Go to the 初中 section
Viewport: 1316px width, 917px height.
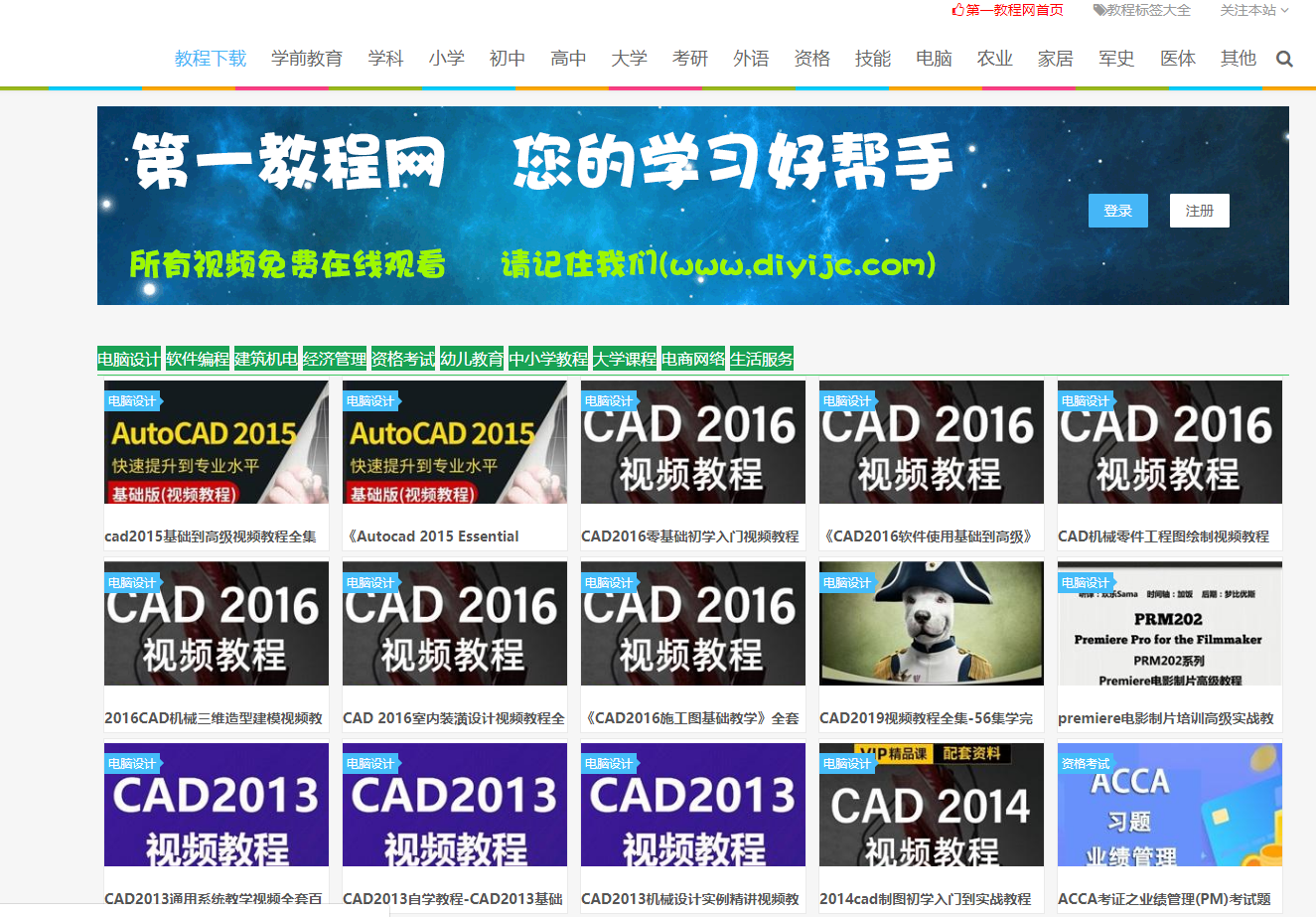click(x=508, y=59)
